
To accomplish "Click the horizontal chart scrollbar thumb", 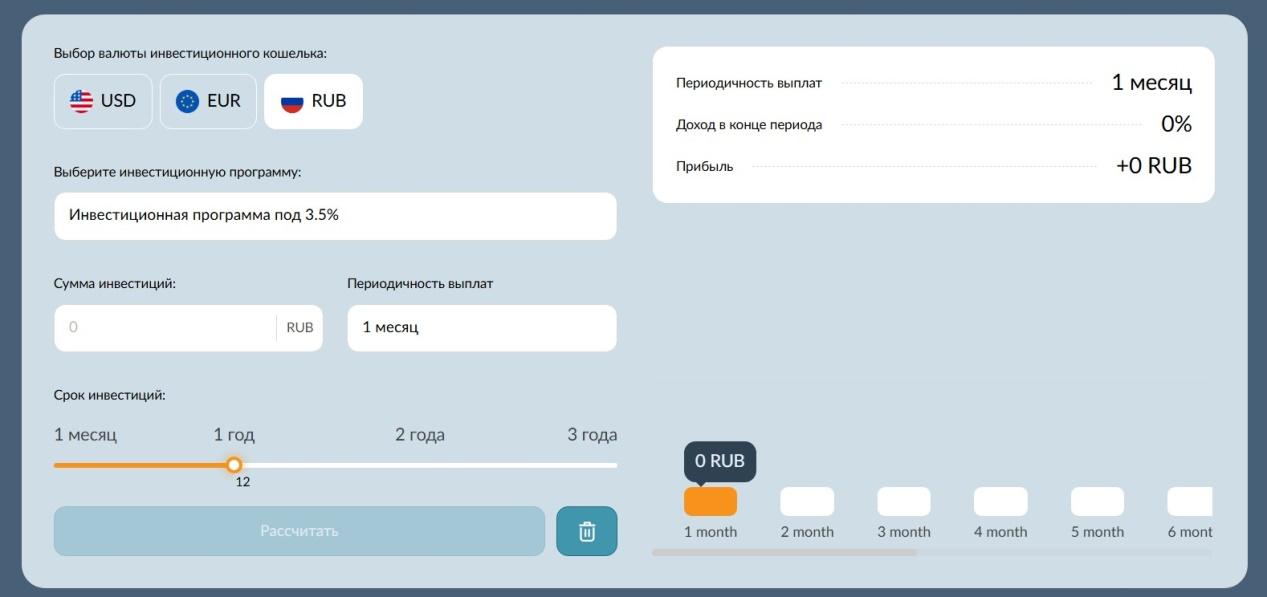I will [x=784, y=552].
